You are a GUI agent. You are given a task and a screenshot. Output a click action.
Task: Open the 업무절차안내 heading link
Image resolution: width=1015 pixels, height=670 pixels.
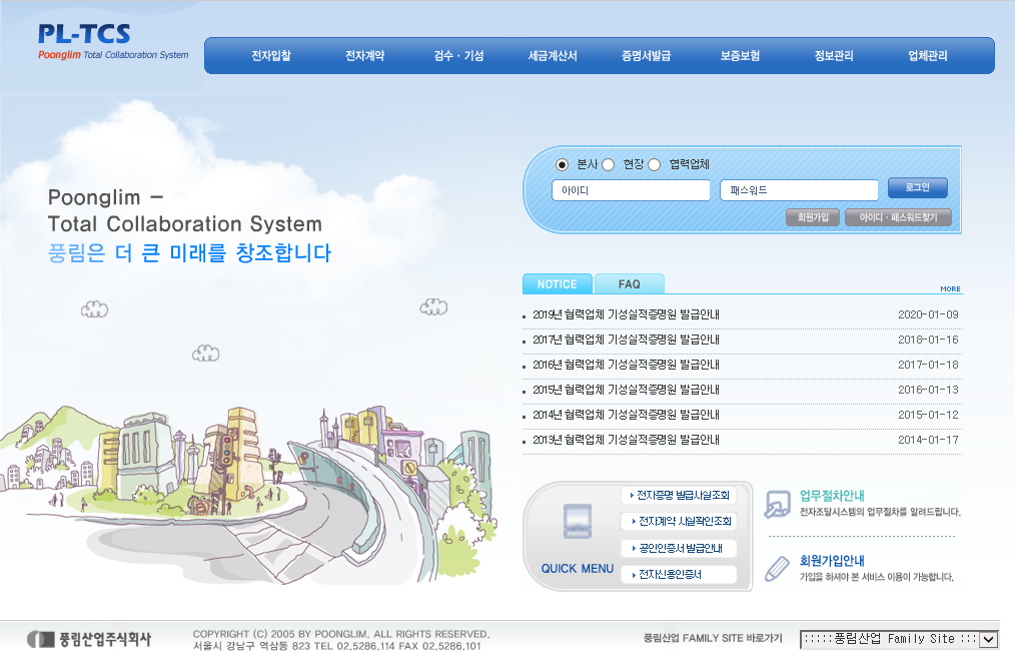(832, 496)
